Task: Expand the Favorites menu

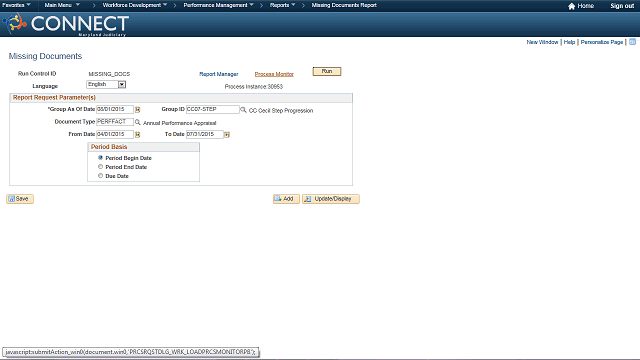Action: [x=16, y=5]
